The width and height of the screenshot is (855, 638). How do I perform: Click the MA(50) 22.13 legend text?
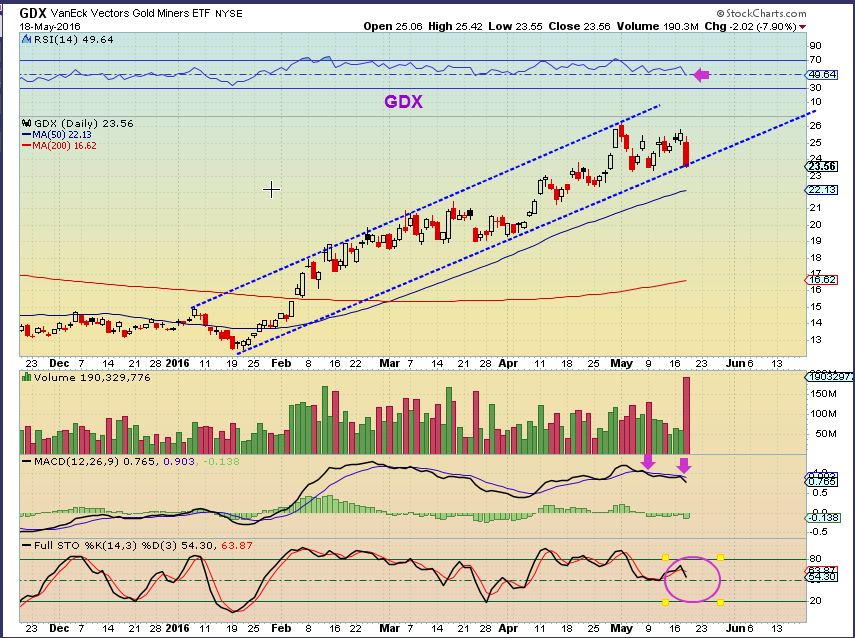(x=62, y=134)
